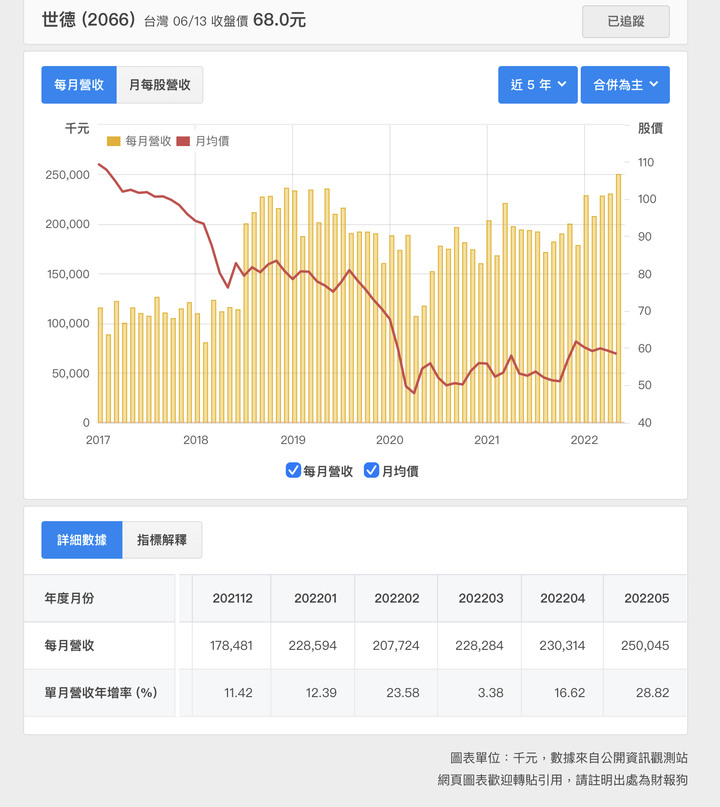The width and height of the screenshot is (720, 807).
Task: Click the 已追蹤 follow button
Action: pos(626,22)
